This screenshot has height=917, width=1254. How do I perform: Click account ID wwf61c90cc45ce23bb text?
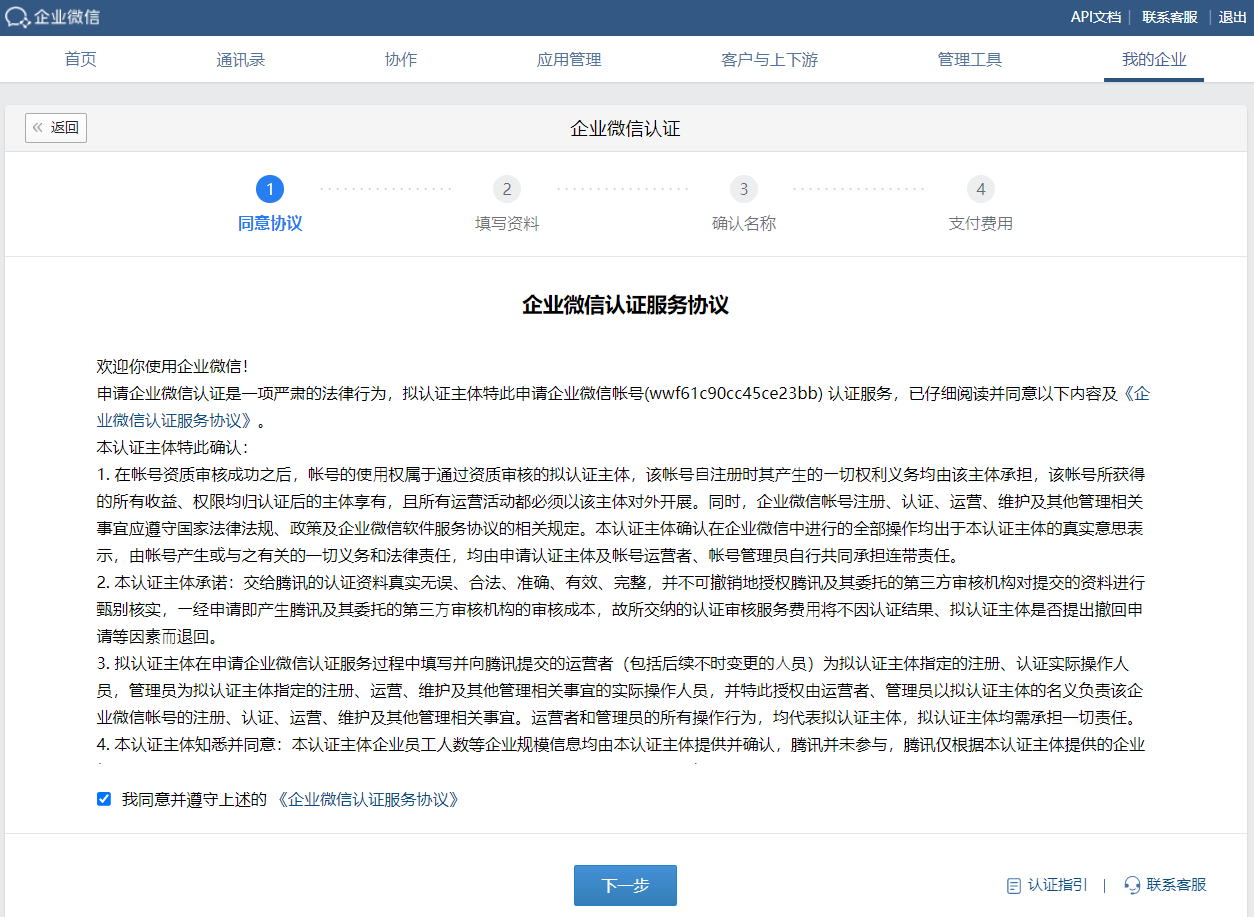[x=735, y=393]
